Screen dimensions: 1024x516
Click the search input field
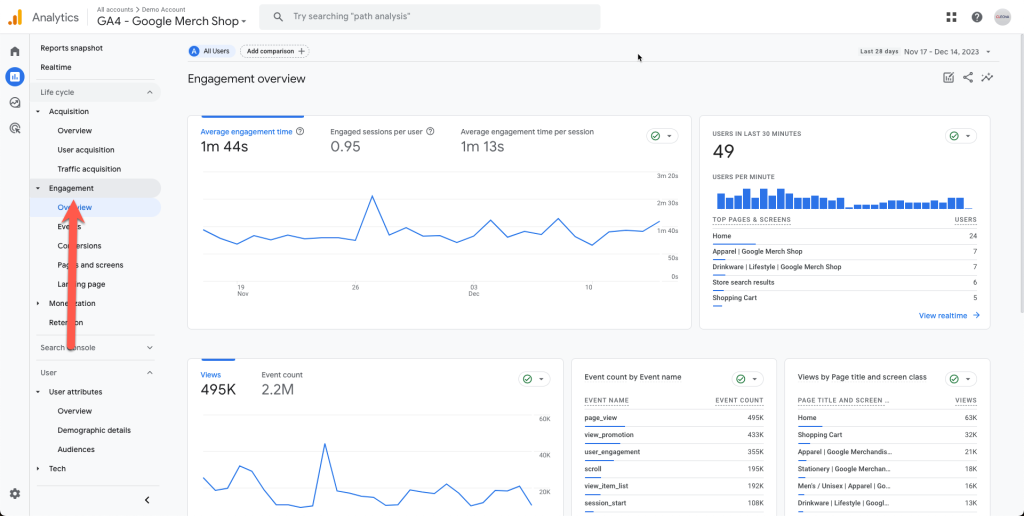(x=430, y=17)
